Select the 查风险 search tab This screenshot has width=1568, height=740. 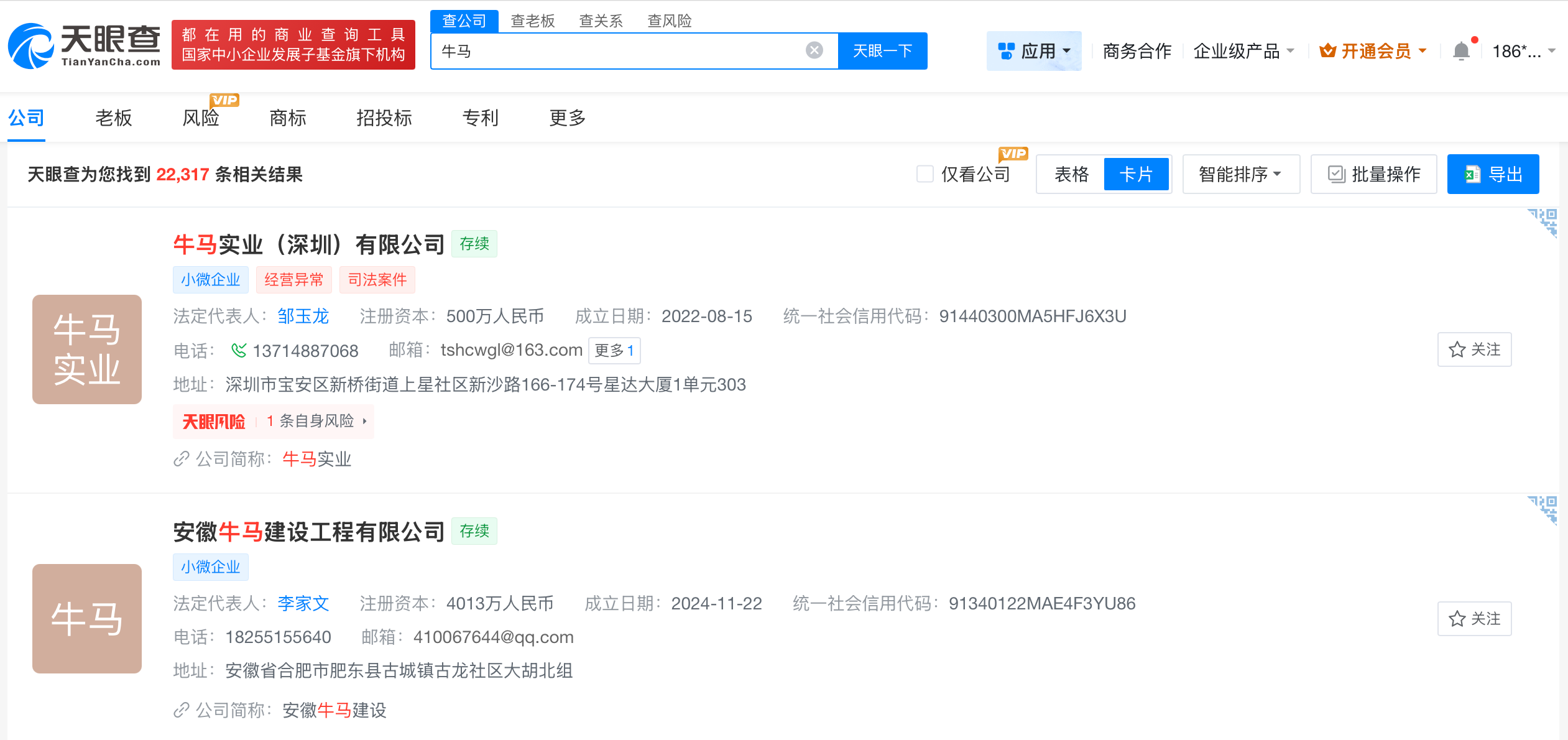[670, 21]
